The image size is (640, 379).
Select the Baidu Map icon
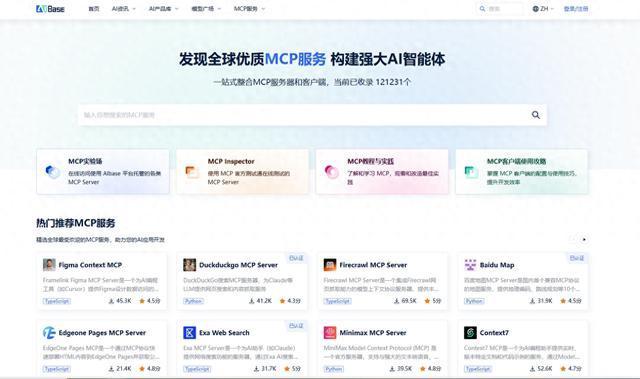click(x=470, y=265)
